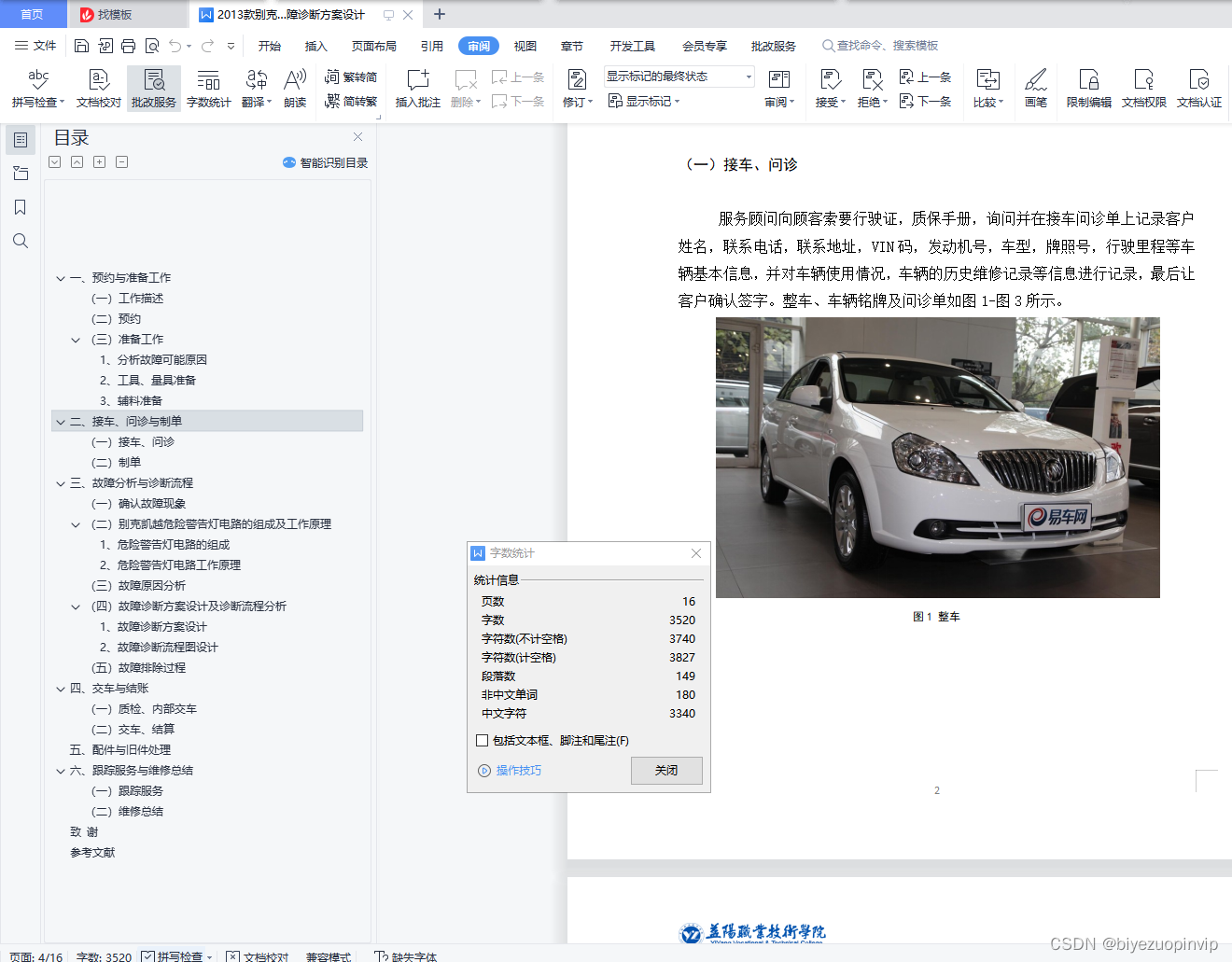The width and height of the screenshot is (1232, 962).
Task: Check 包括文本框、脚注和尾注 in word count dialog
Action: point(483,740)
